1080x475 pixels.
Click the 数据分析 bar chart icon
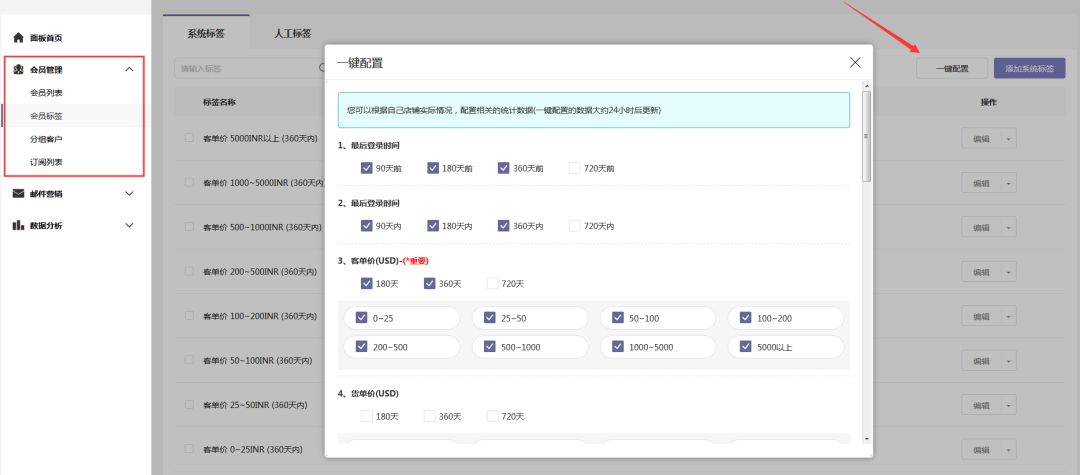[18, 226]
